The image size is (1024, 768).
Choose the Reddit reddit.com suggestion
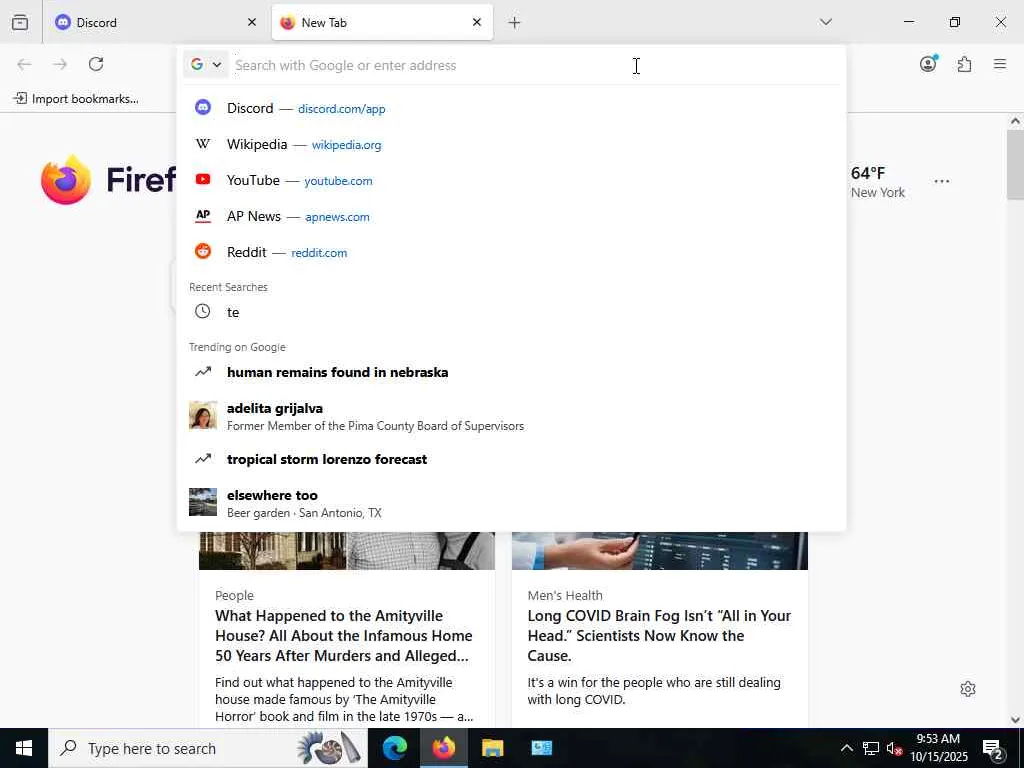point(511,252)
